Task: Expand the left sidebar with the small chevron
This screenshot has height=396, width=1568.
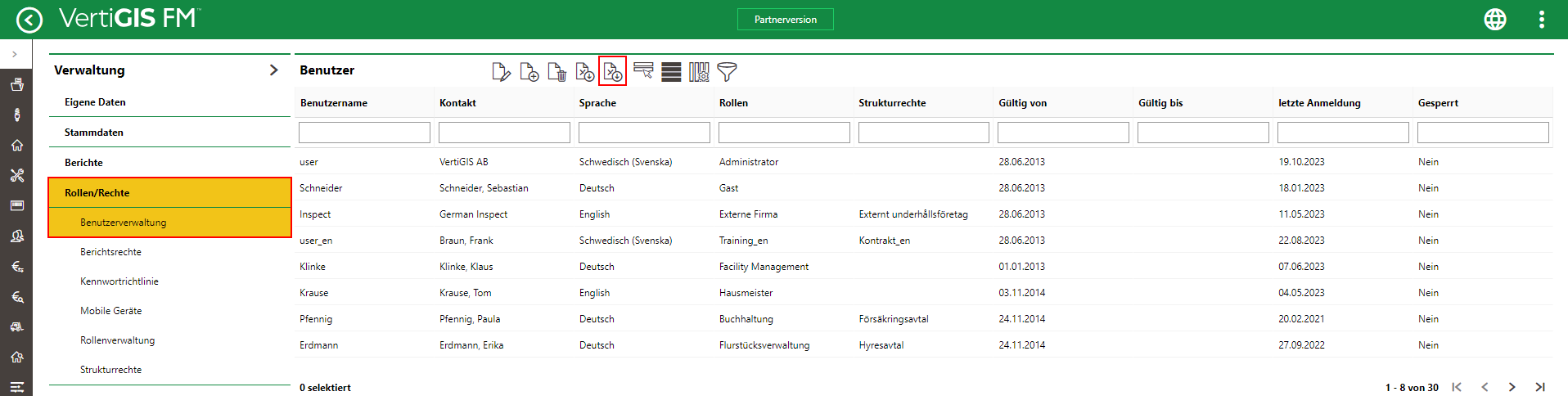Action: 15,54
